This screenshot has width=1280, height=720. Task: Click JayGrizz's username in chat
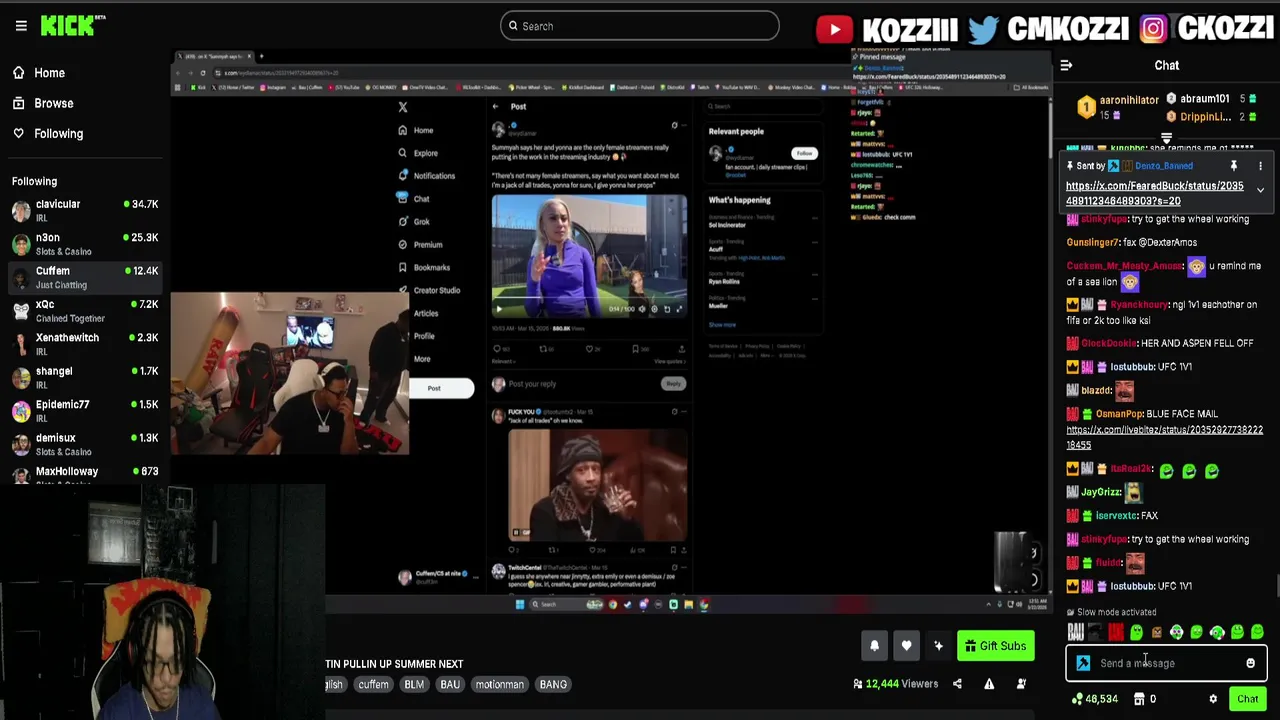[x=1101, y=492]
